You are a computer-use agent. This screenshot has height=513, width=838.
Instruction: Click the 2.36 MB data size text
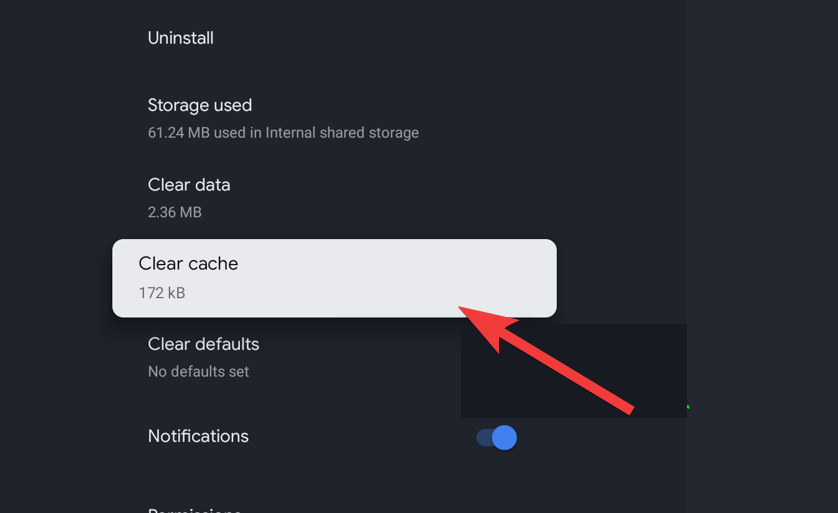pos(175,212)
